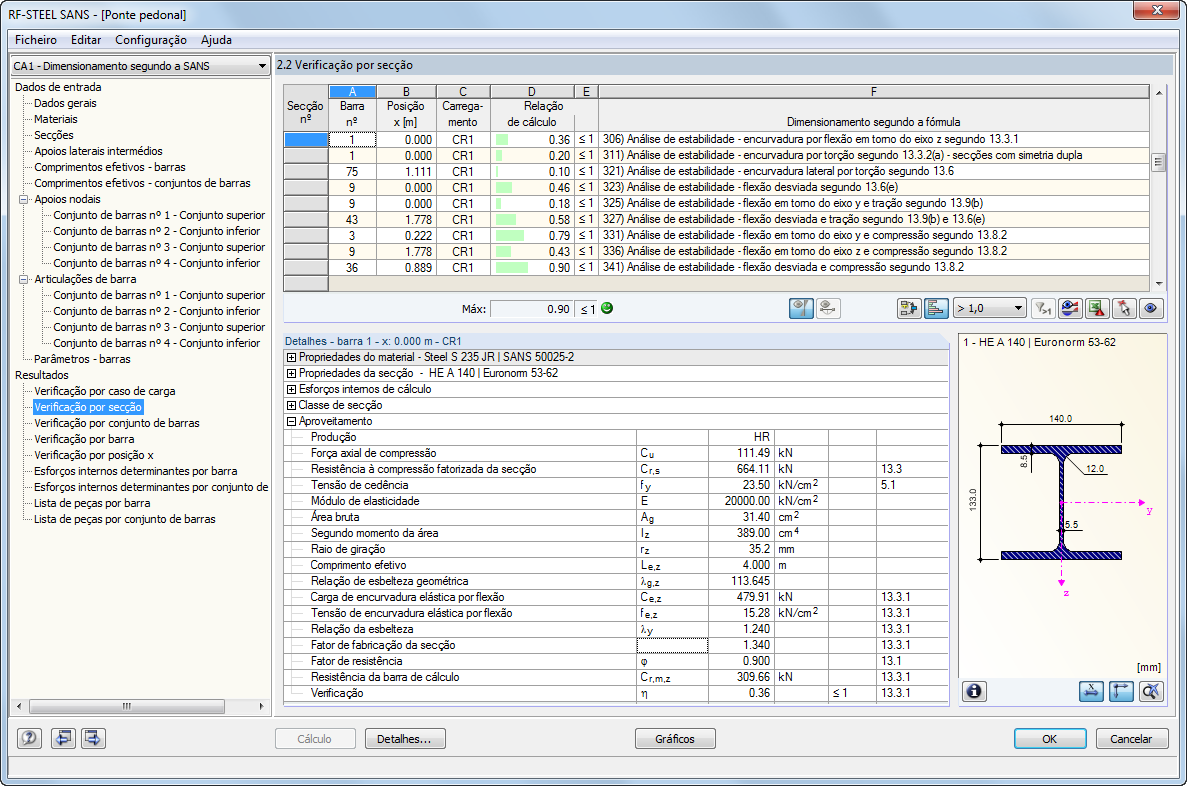Screen dimensions: 1187x786
Task: Reset the cross-section view zoom icon
Action: click(1151, 691)
